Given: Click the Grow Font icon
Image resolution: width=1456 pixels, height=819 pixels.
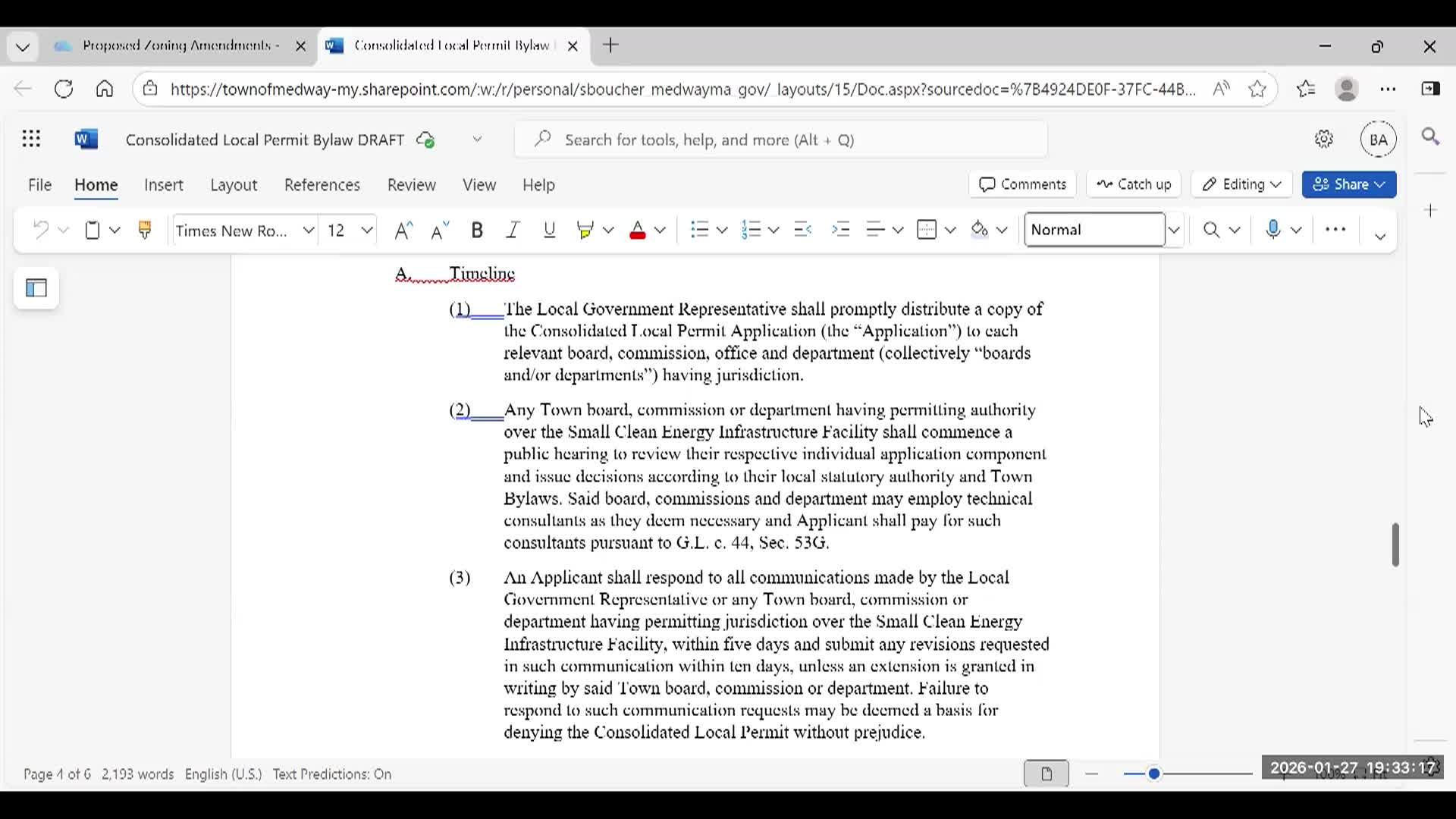Looking at the screenshot, I should pyautogui.click(x=403, y=230).
